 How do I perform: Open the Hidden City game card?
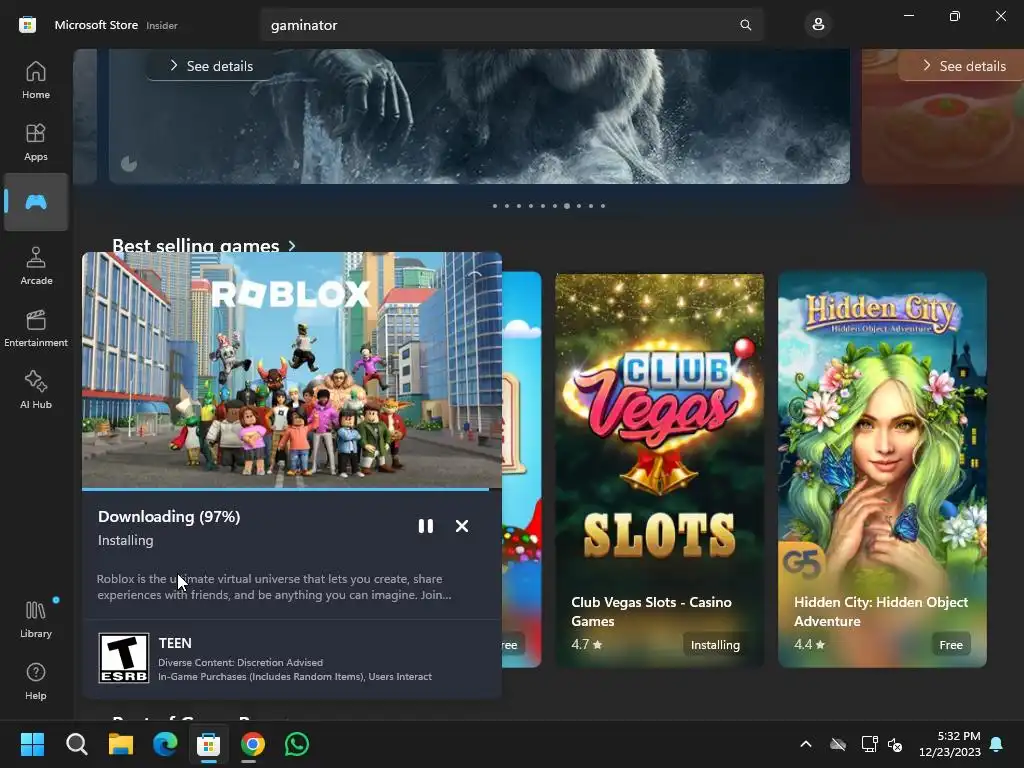(882, 470)
